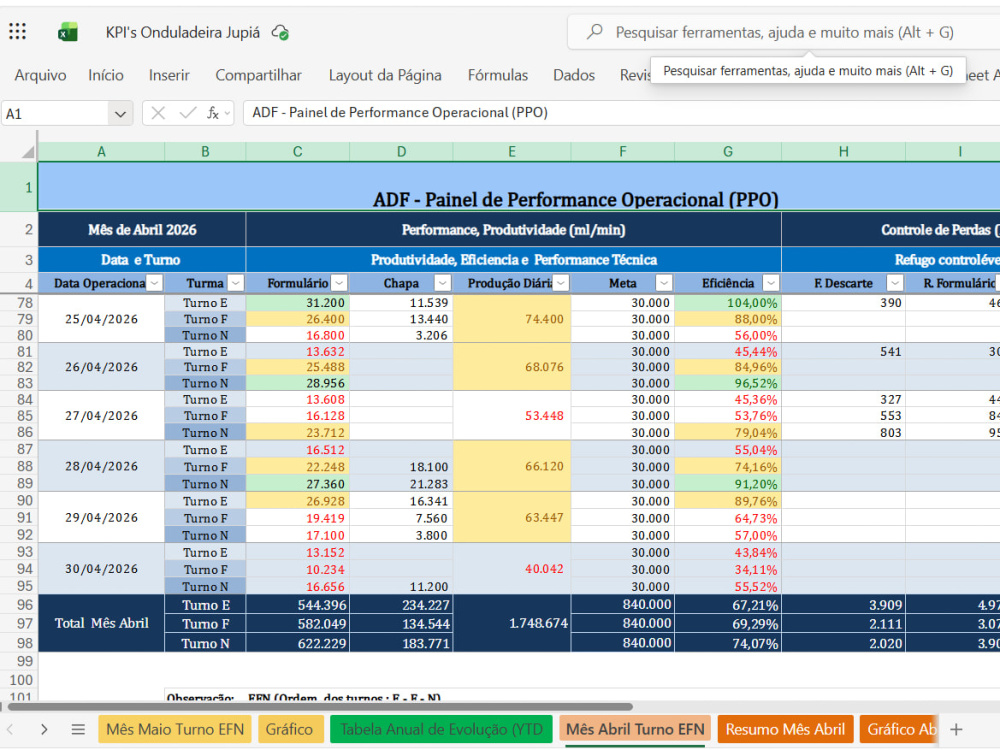Click the insert function fx icon
The height and width of the screenshot is (750, 1000).
point(213,113)
